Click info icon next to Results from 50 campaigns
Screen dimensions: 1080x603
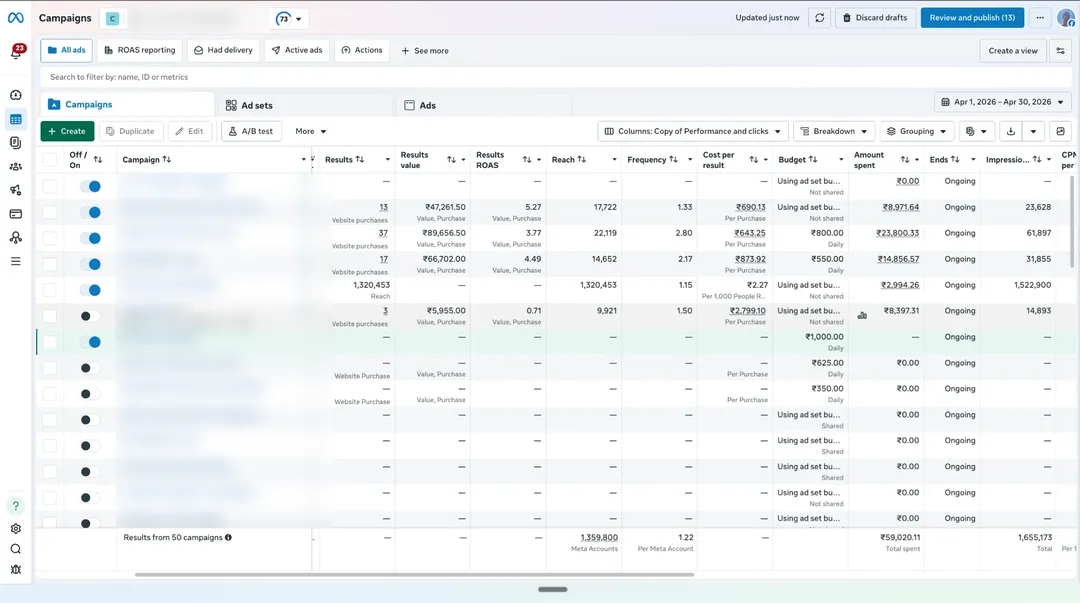[228, 538]
